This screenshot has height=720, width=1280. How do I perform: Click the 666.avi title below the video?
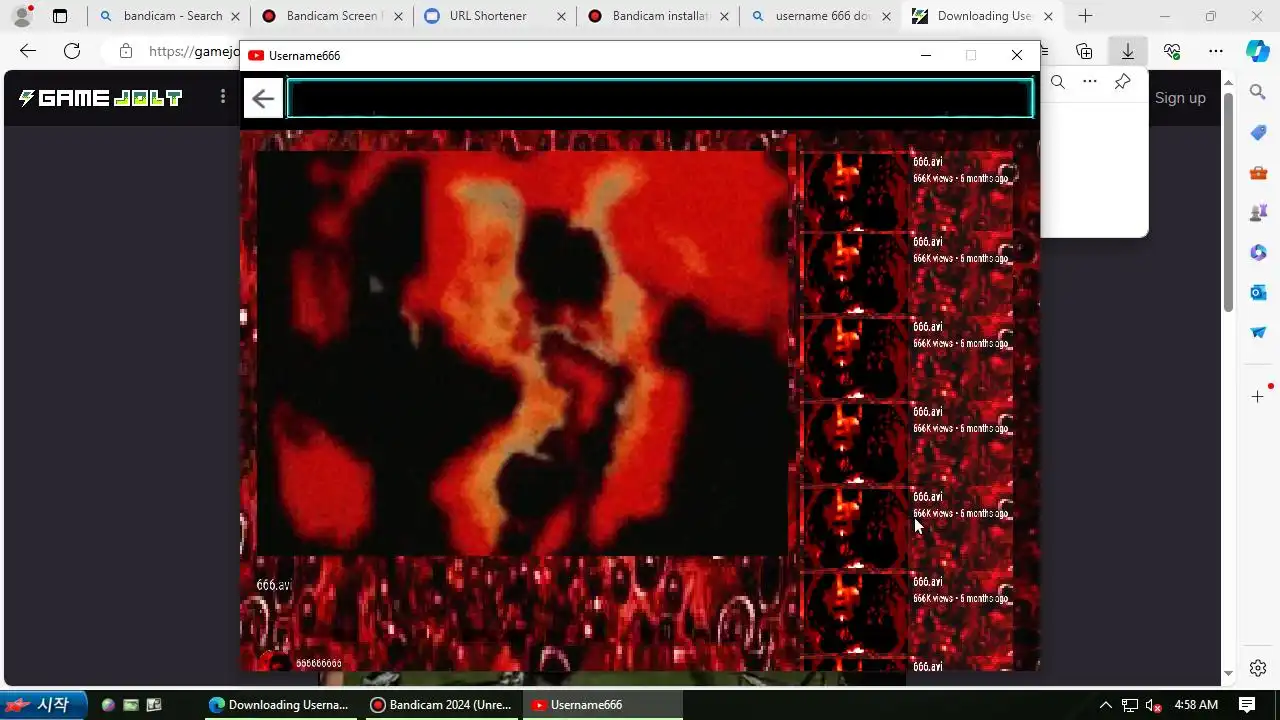pos(274,585)
